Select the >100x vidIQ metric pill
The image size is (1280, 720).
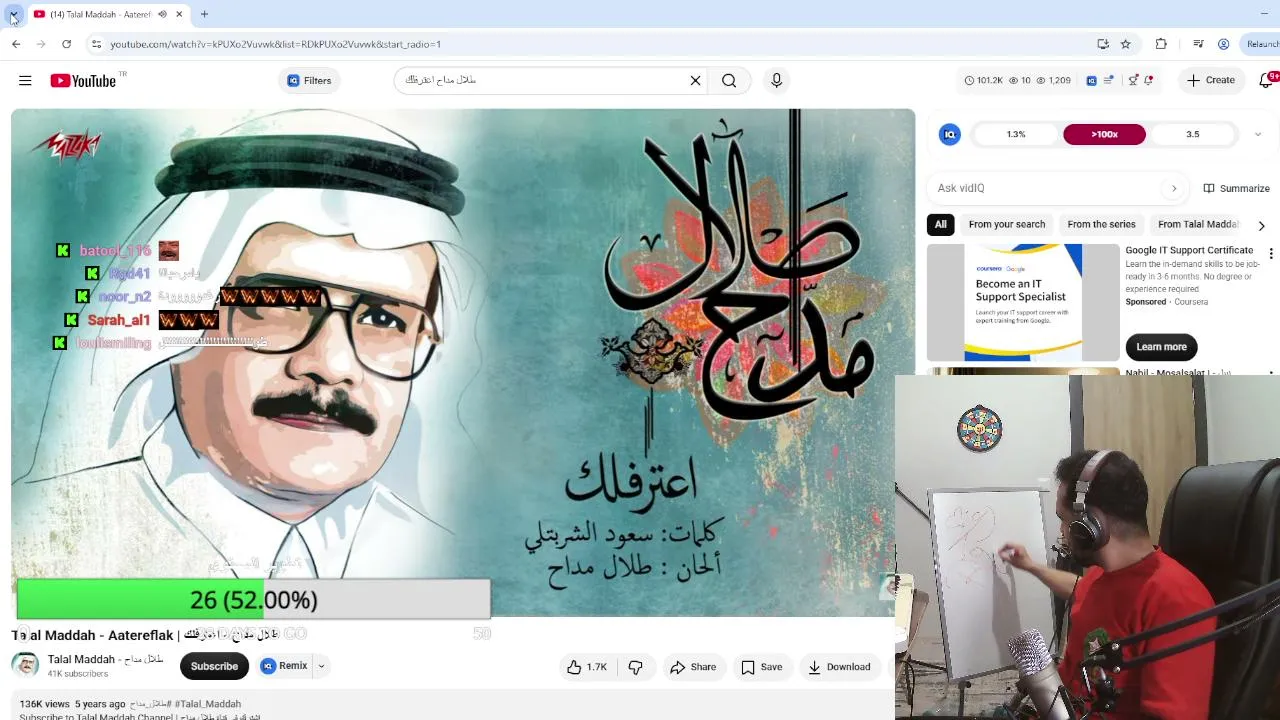click(1104, 134)
